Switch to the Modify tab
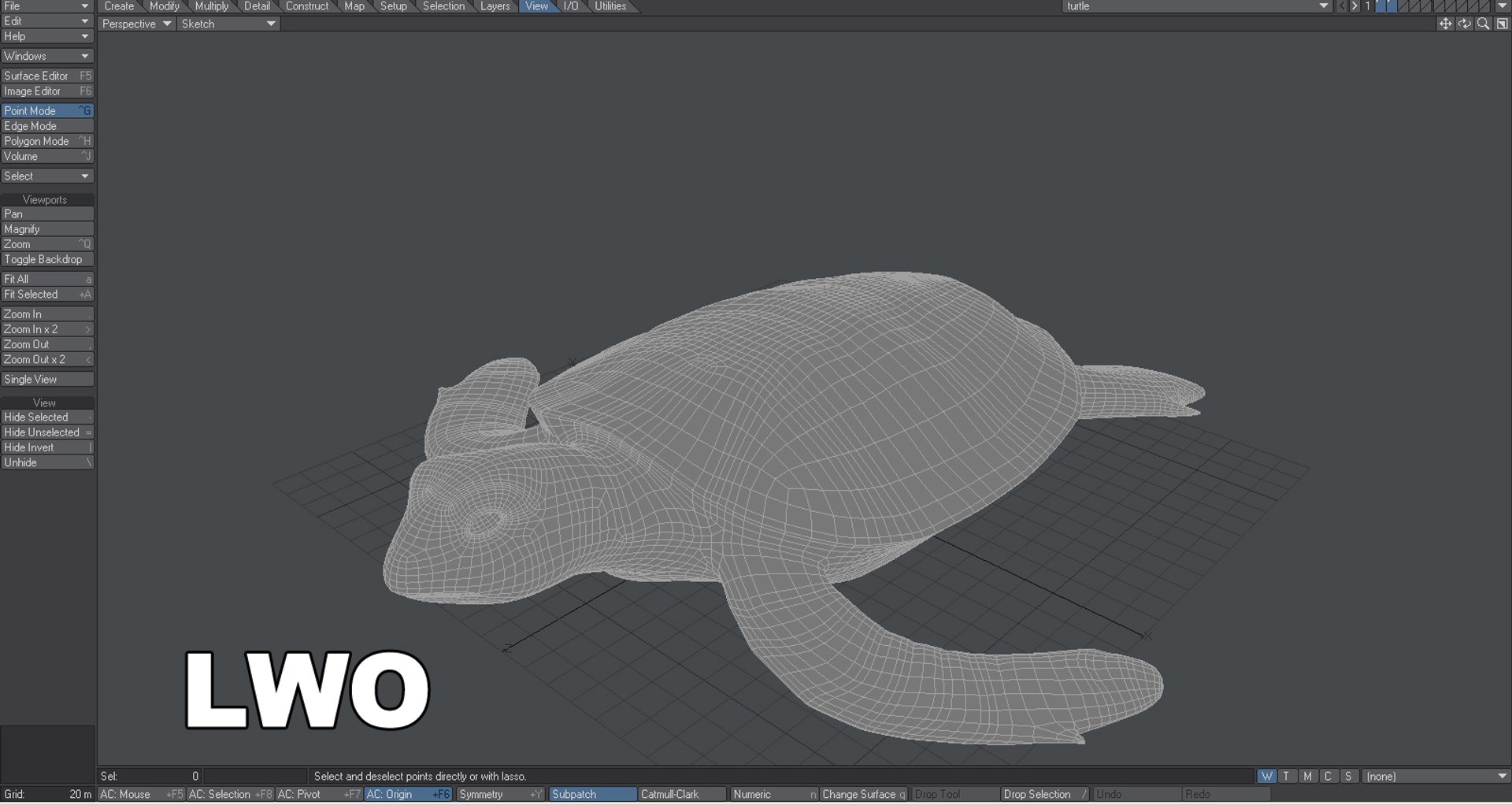 (x=165, y=6)
